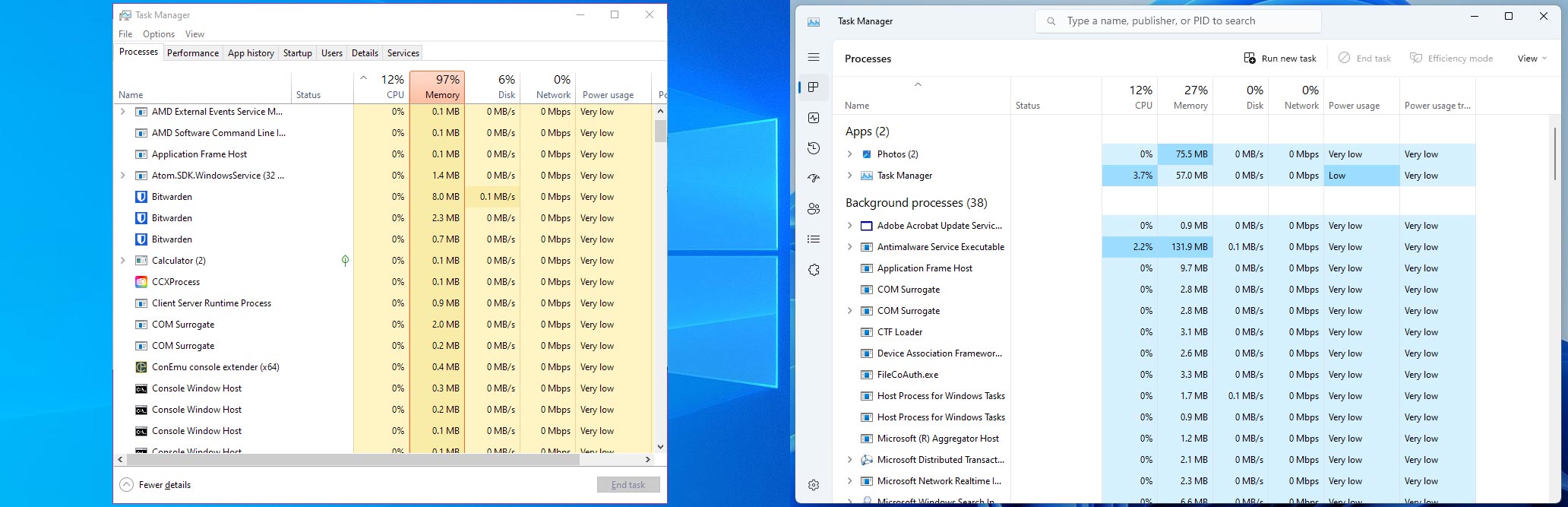Click the Microsoft Distributed Transaction process icon
Screen dimensions: 1568x507
coord(867,460)
